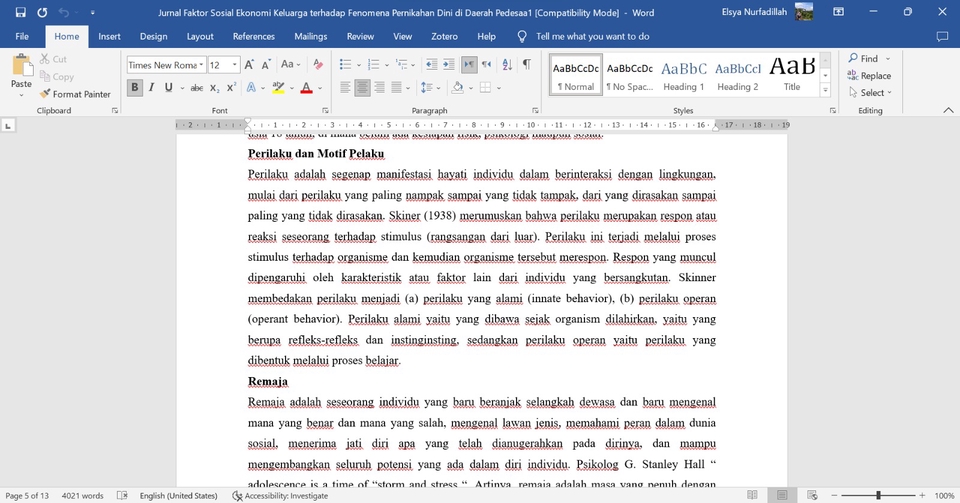Check proofing errors icon in status bar
This screenshot has height=503, width=960.
[x=122, y=496]
